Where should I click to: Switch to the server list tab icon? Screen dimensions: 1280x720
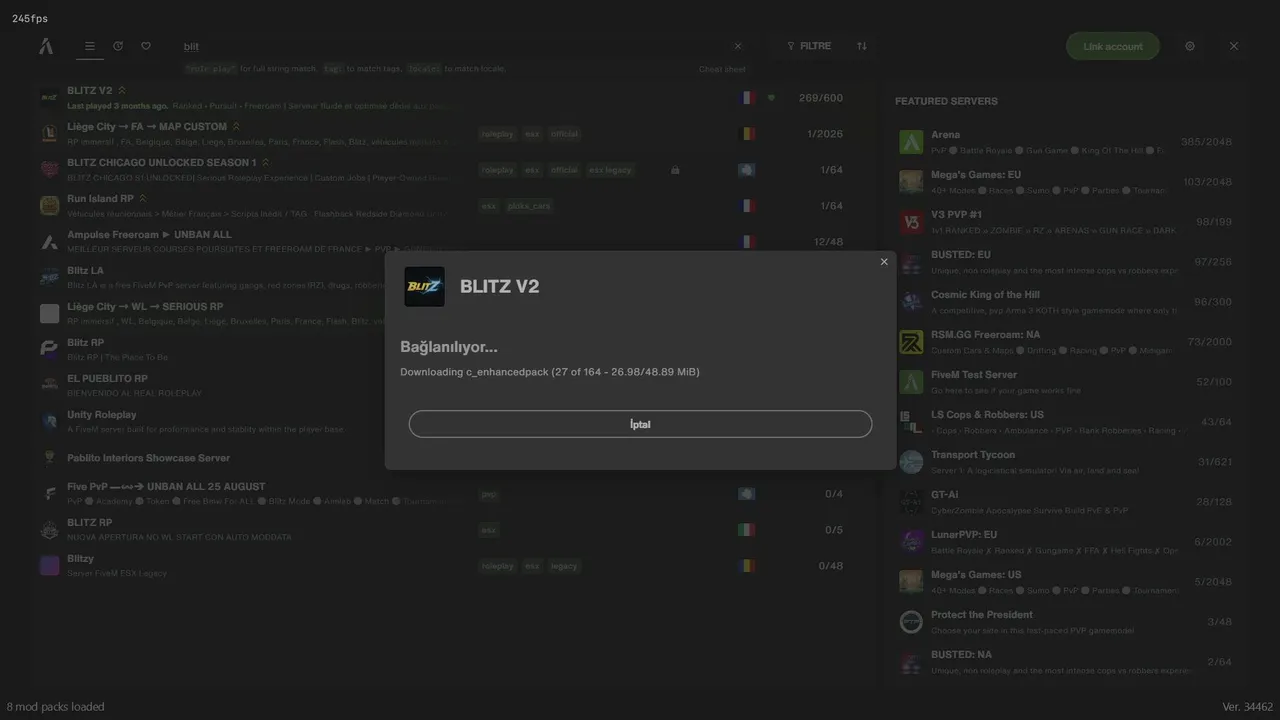click(90, 46)
